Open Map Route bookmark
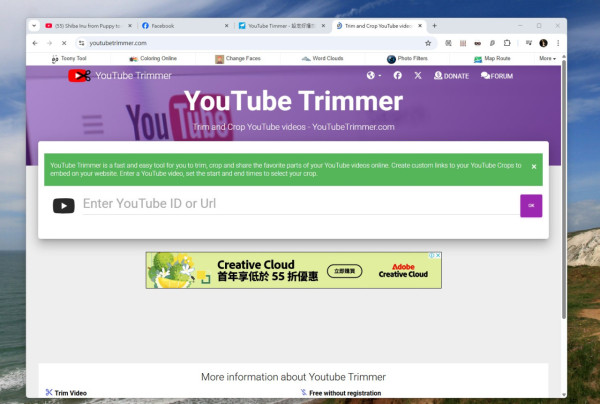This screenshot has width=600, height=404. [492, 59]
